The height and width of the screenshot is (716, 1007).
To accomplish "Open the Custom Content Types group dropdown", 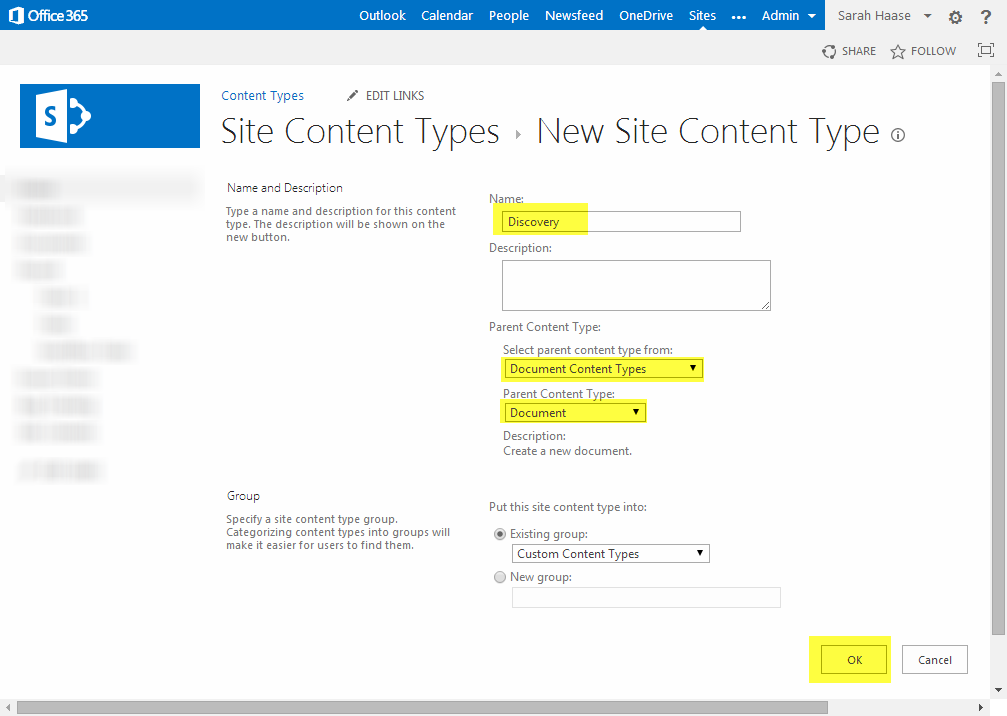I will coord(610,553).
